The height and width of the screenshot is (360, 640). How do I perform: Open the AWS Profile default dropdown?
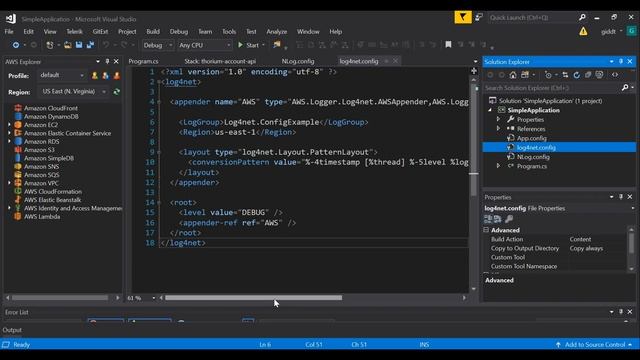coord(62,75)
